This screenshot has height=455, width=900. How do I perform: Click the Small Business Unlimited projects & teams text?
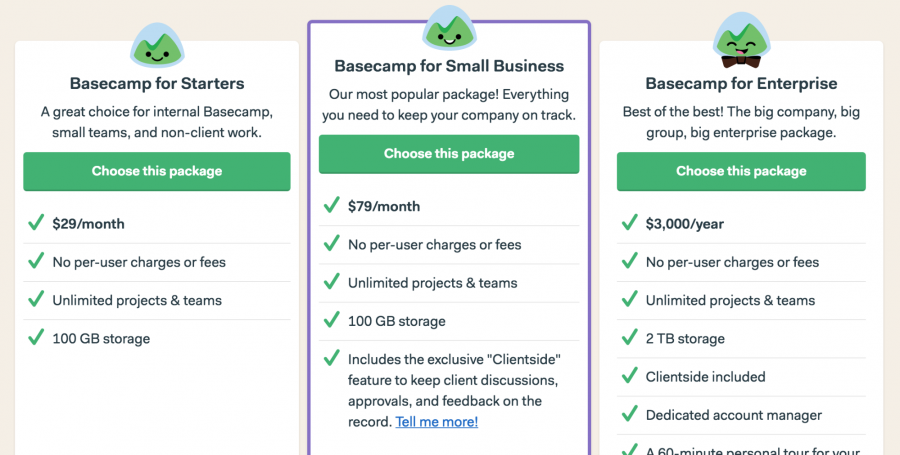432,283
